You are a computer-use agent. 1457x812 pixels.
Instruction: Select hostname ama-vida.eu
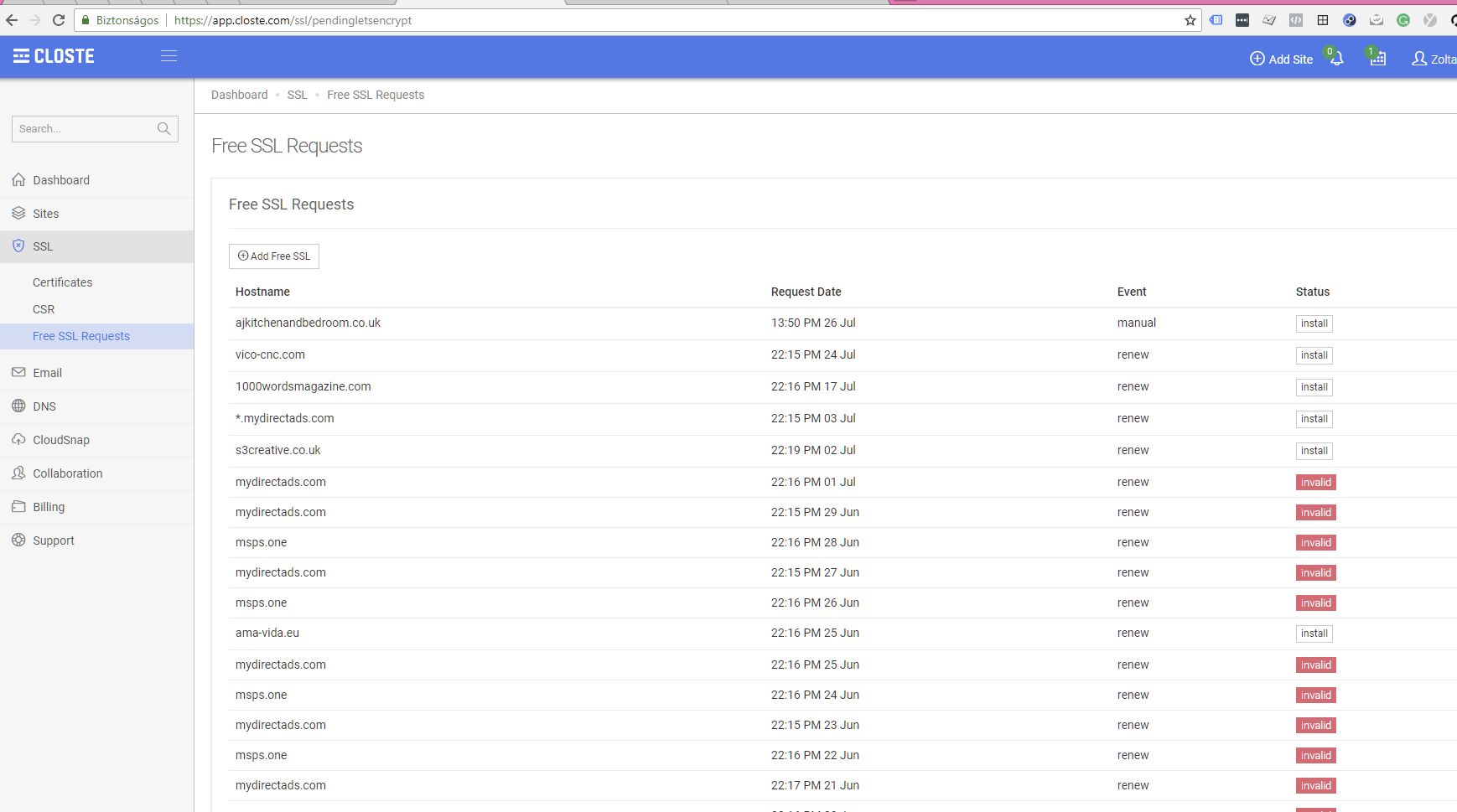click(x=267, y=633)
